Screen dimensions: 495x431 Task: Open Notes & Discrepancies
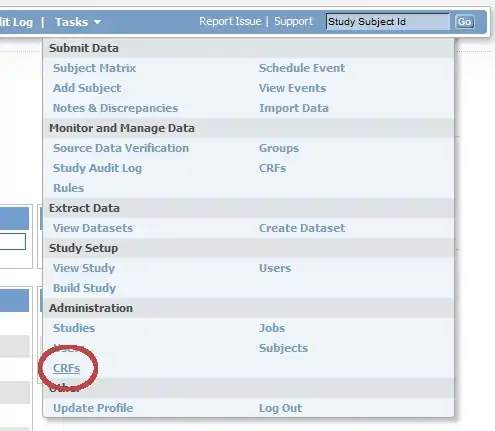click(x=115, y=108)
